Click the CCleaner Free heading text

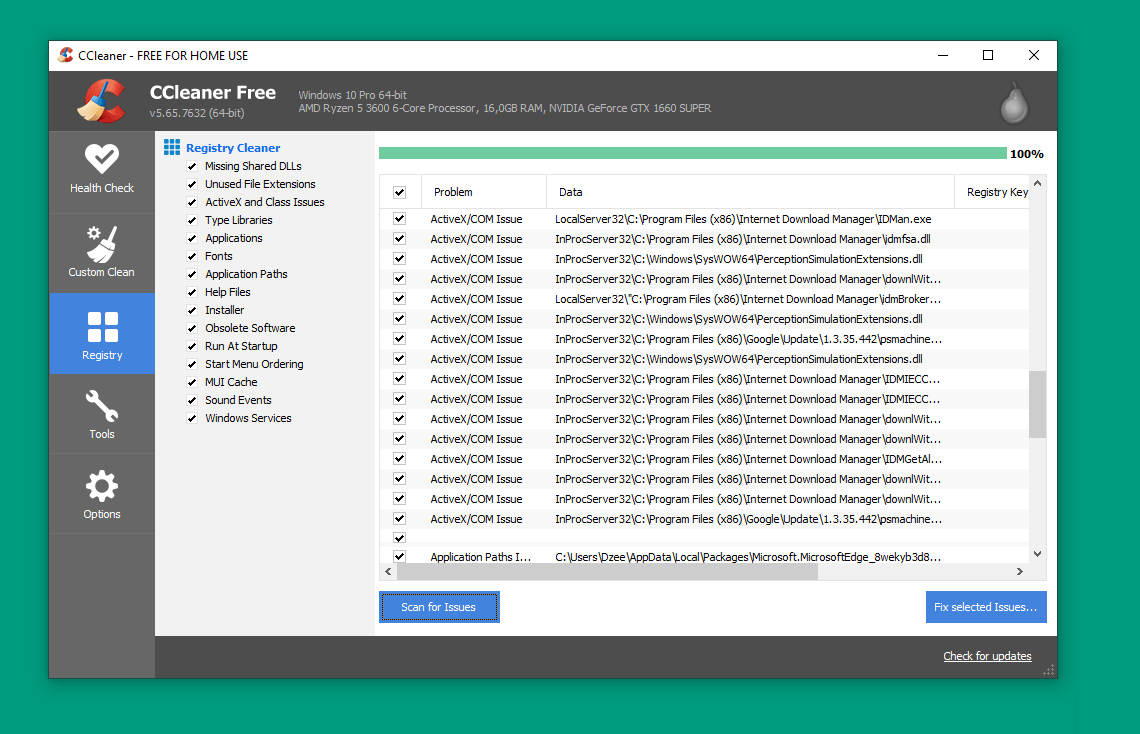click(x=213, y=92)
